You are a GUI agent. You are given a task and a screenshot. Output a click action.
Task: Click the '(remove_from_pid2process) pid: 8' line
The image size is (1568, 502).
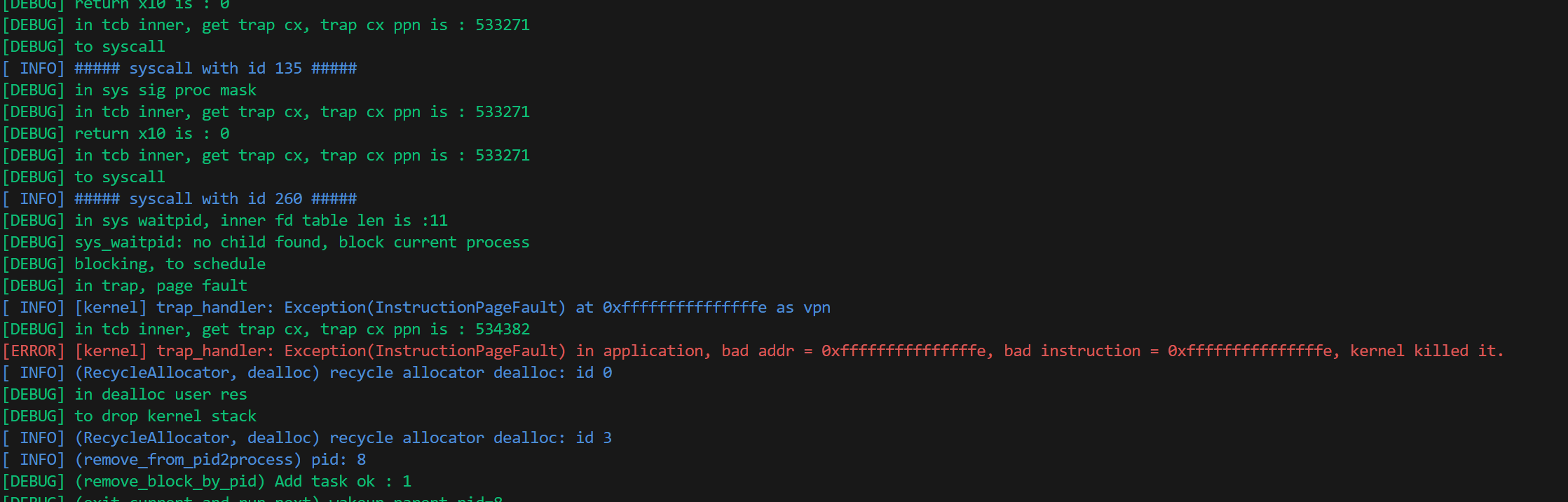click(x=220, y=460)
